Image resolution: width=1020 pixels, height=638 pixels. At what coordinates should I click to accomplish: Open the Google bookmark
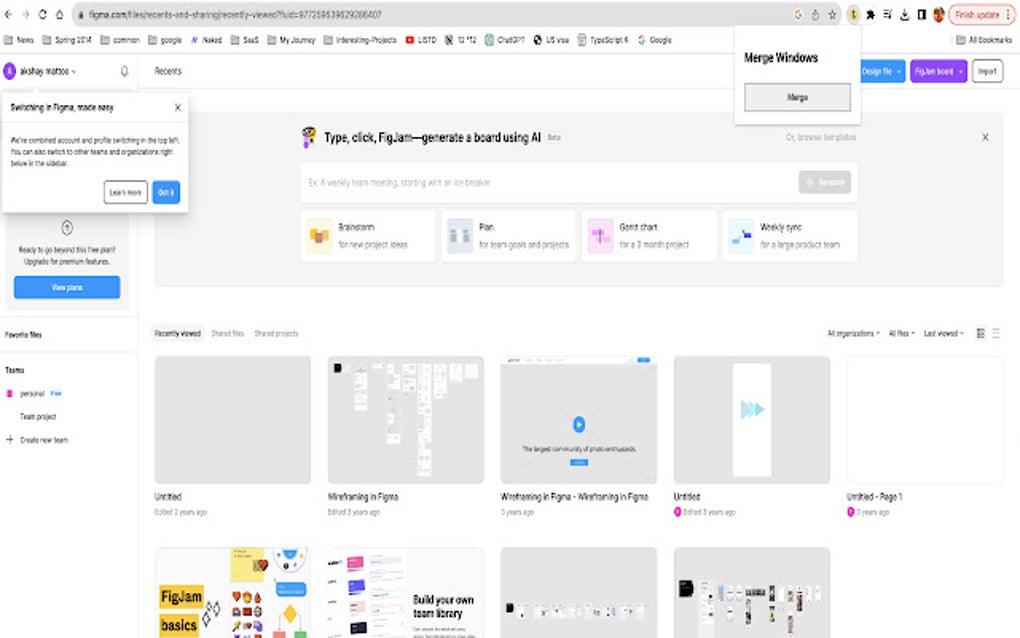pos(654,40)
